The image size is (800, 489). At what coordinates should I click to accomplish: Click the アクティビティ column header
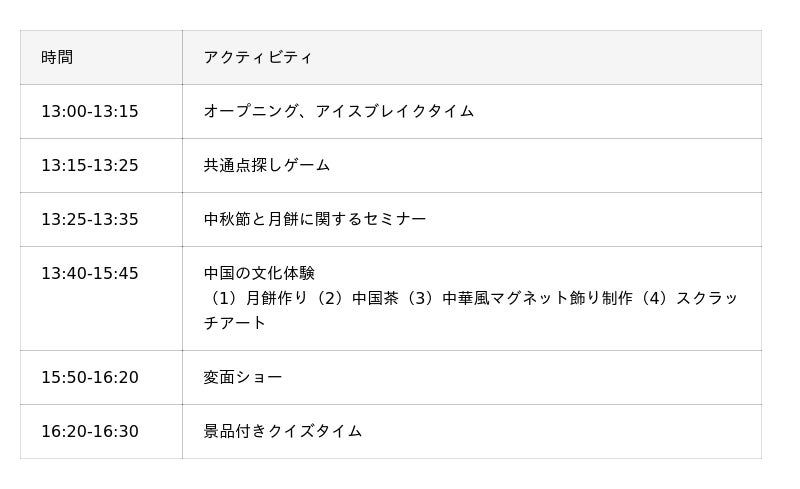258,57
